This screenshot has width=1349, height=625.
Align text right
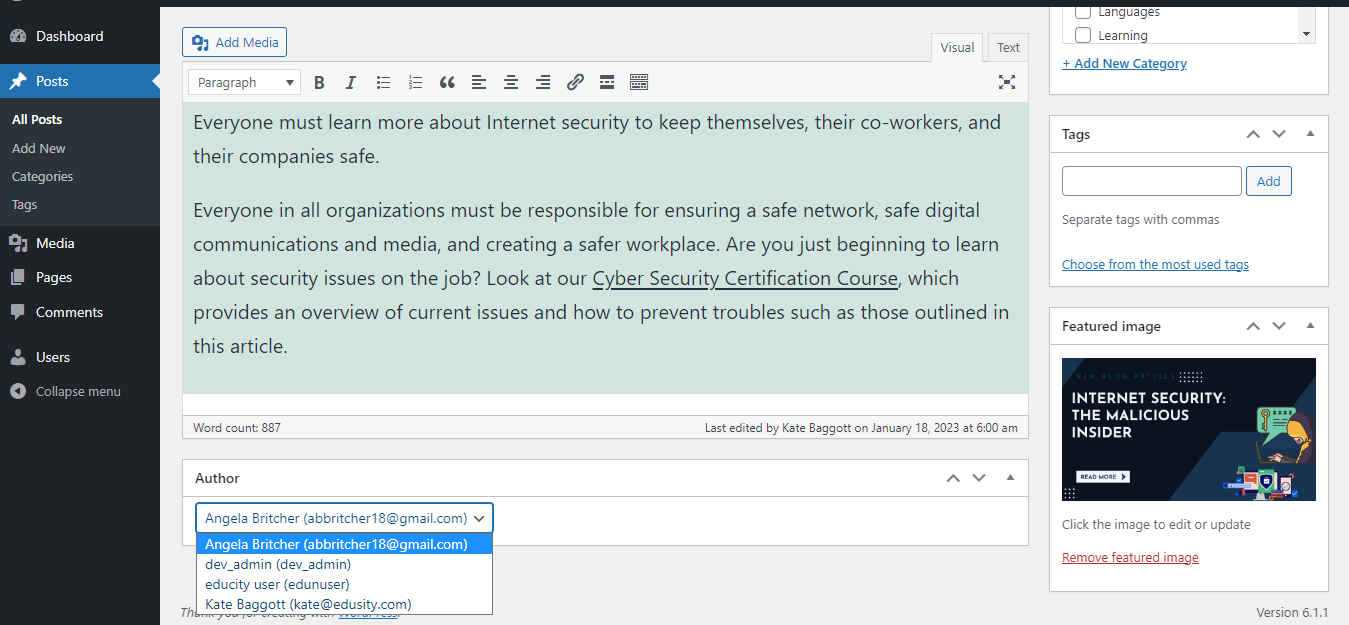(543, 82)
